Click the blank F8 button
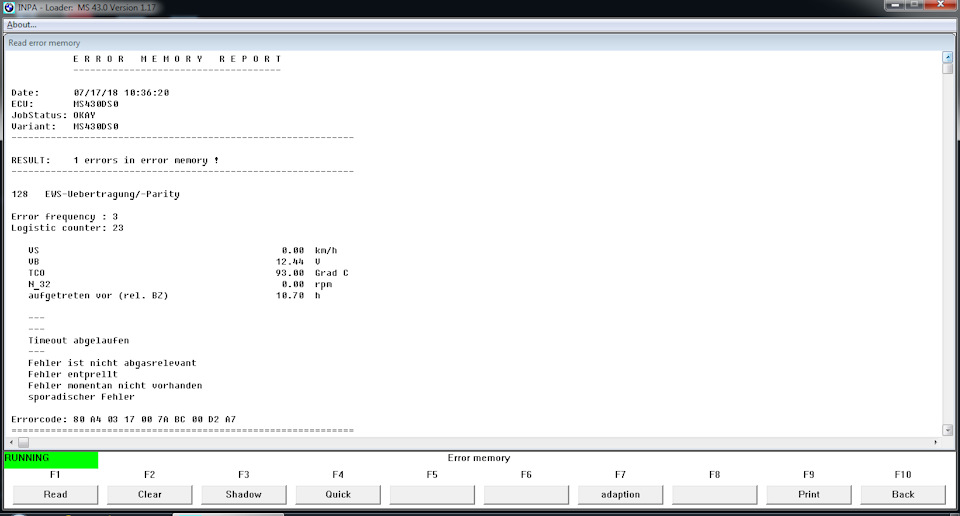Image resolution: width=960 pixels, height=516 pixels. pyautogui.click(x=714, y=495)
